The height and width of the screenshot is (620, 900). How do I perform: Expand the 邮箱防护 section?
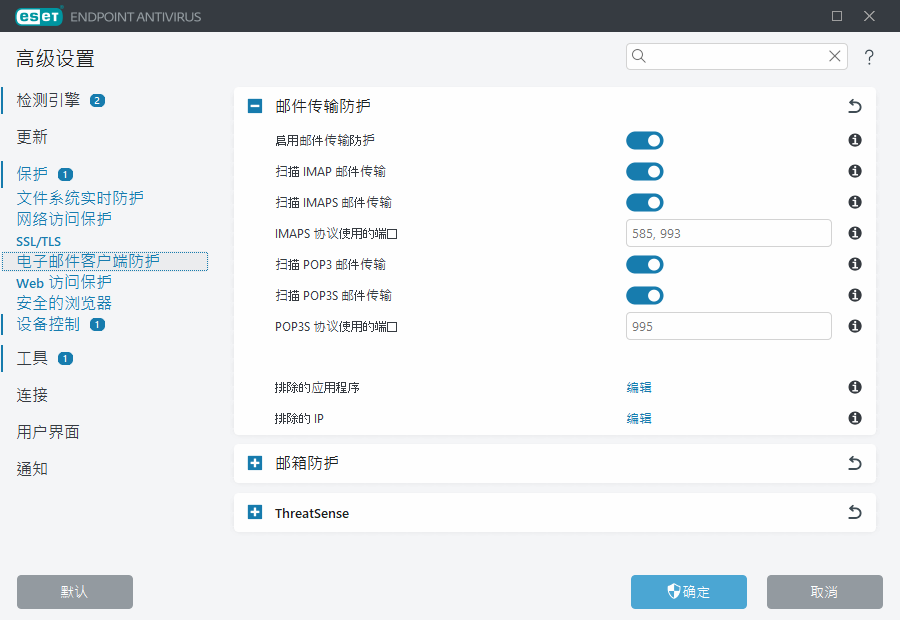pyautogui.click(x=255, y=463)
